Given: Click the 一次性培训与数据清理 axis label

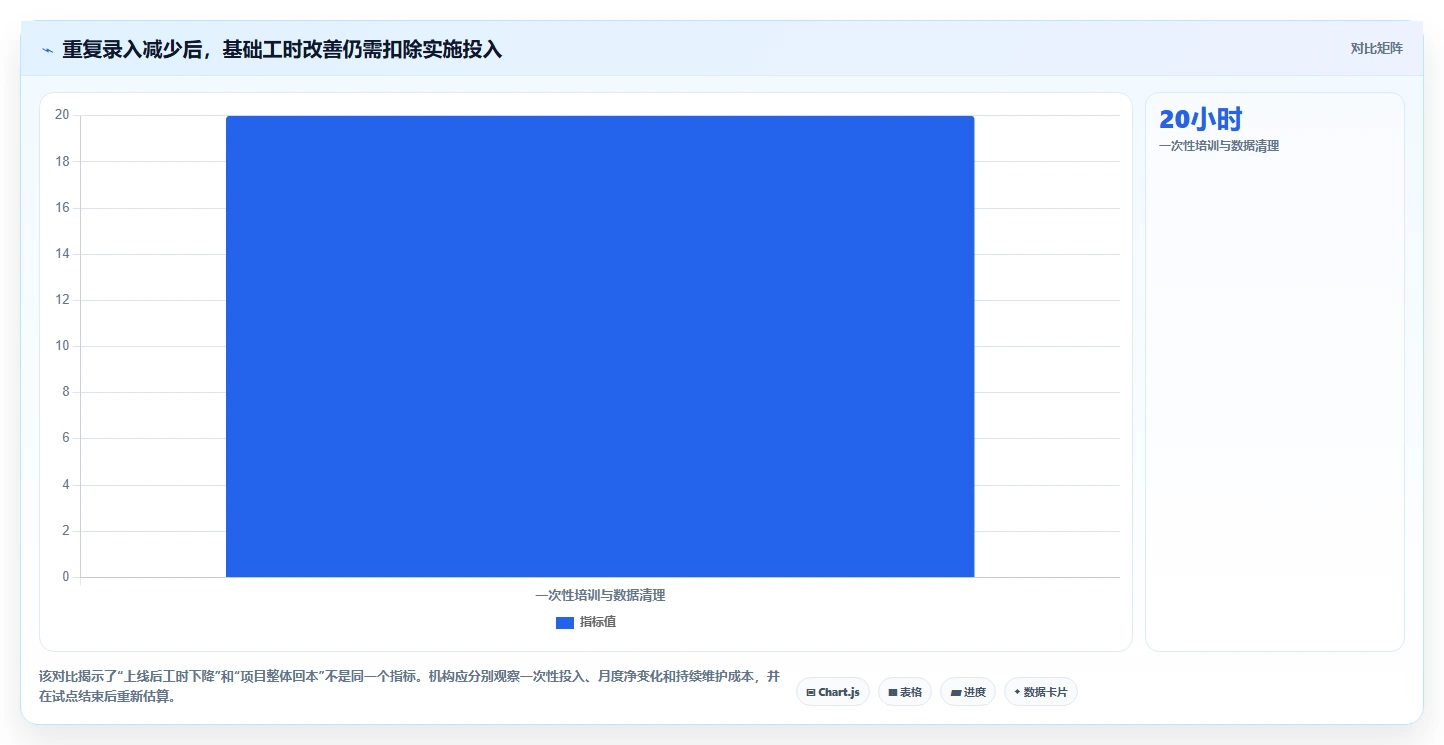Looking at the screenshot, I should tap(600, 595).
